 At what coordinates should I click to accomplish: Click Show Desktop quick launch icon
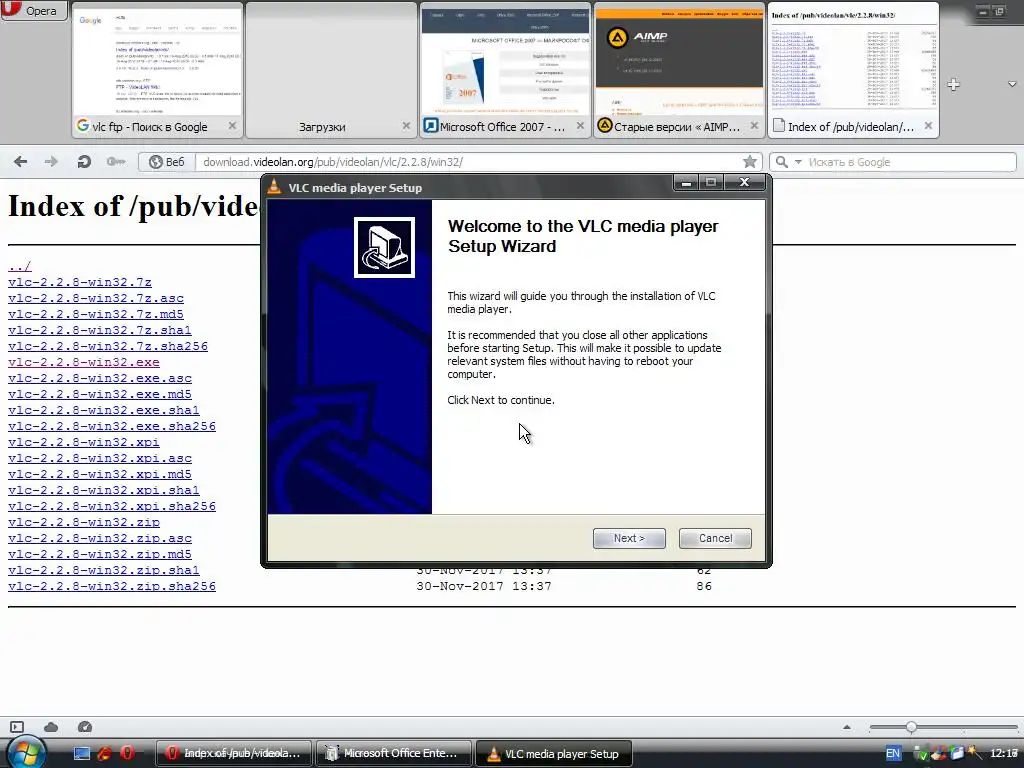(82, 753)
